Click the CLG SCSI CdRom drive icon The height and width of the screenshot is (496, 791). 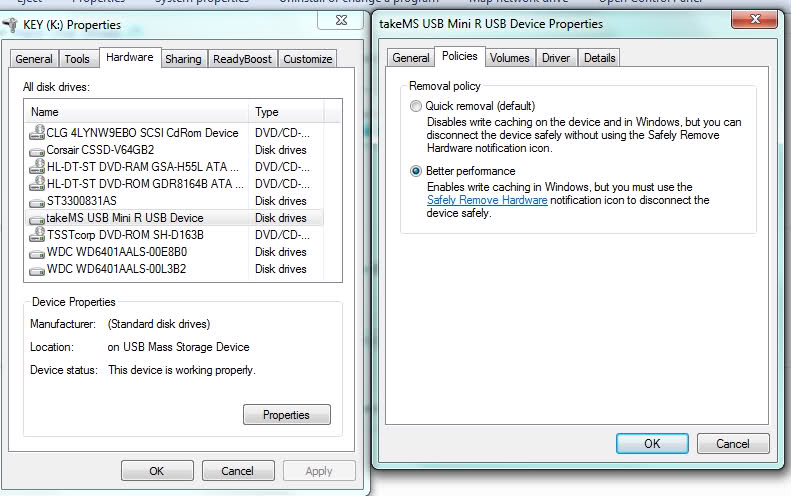(x=37, y=133)
